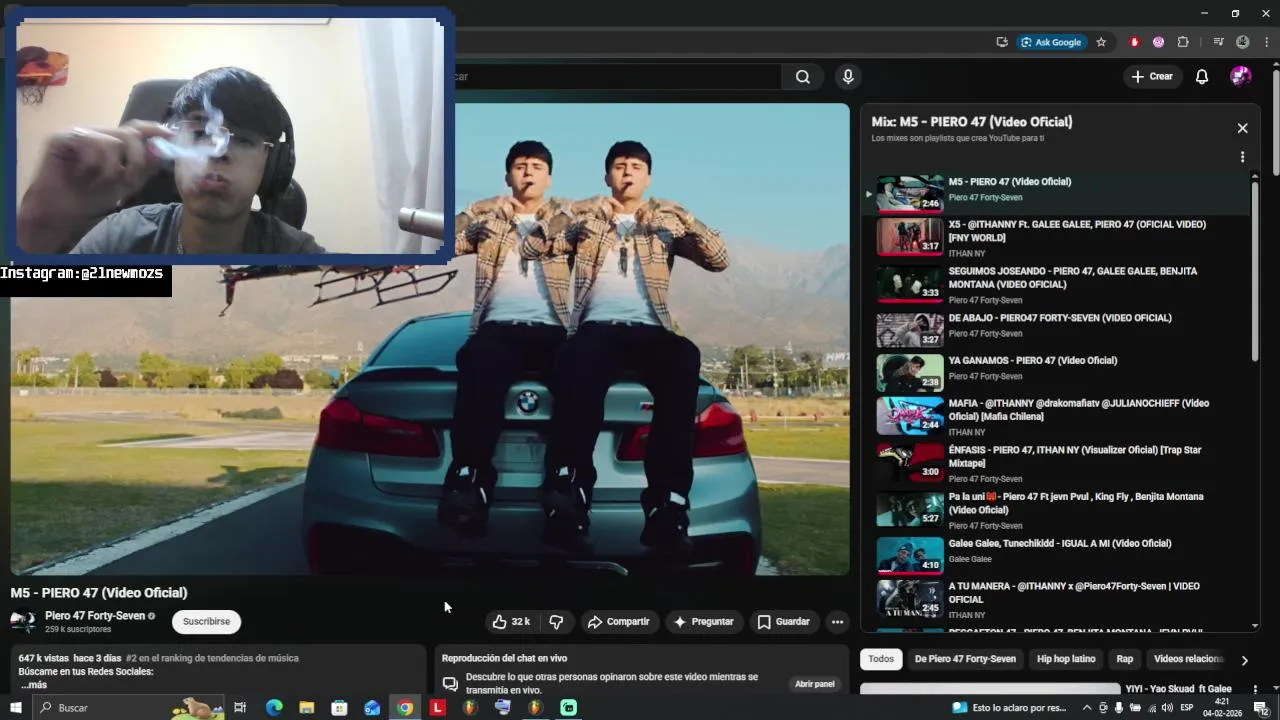Show hidden system tray icons chevron

click(1087, 708)
